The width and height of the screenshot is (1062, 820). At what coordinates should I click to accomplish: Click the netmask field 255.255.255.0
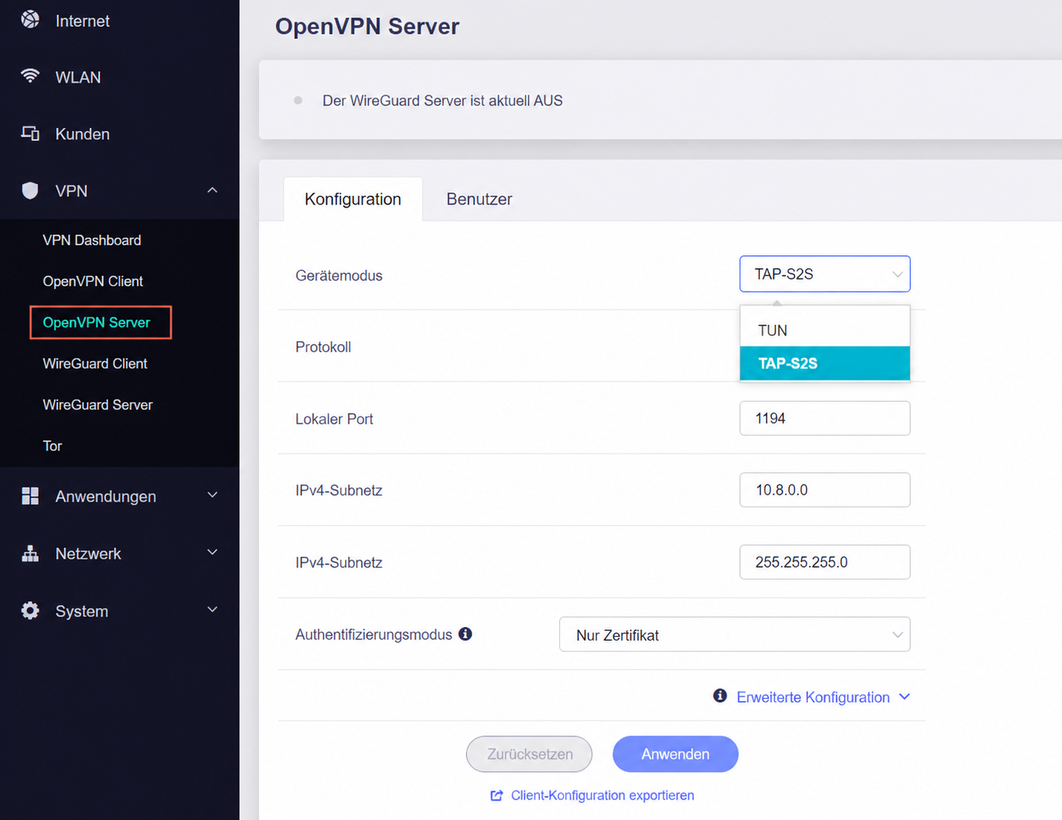click(824, 562)
